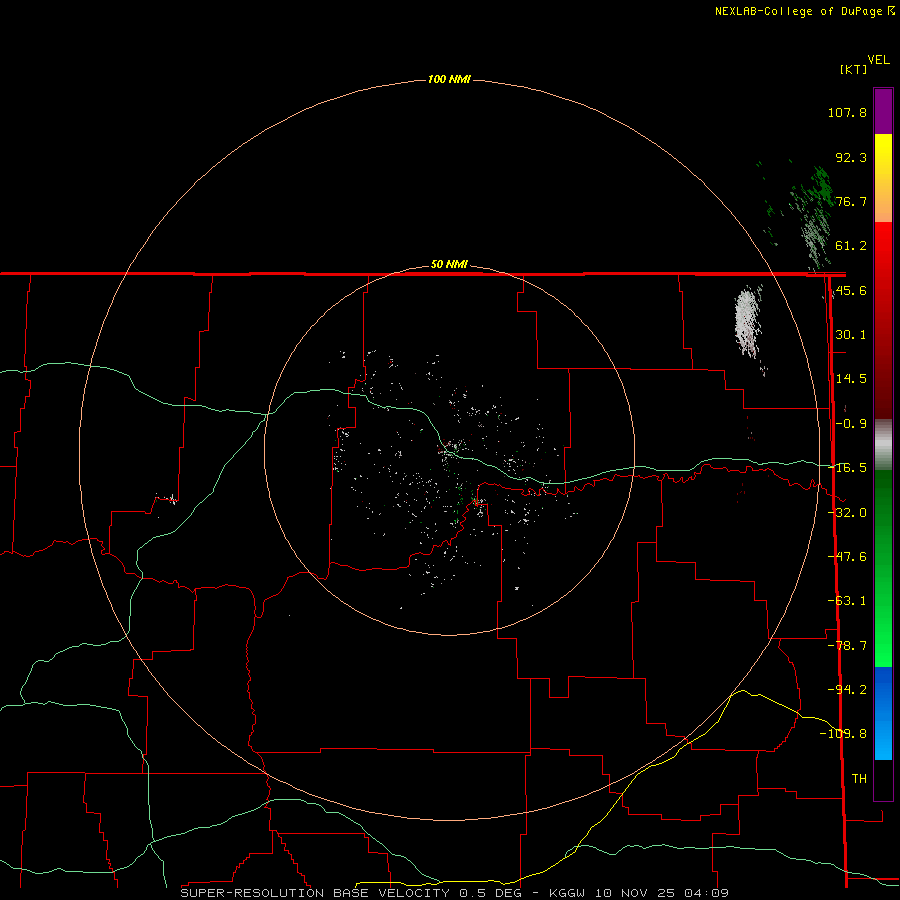Click the KGGW station identifier in the caption

click(567, 893)
